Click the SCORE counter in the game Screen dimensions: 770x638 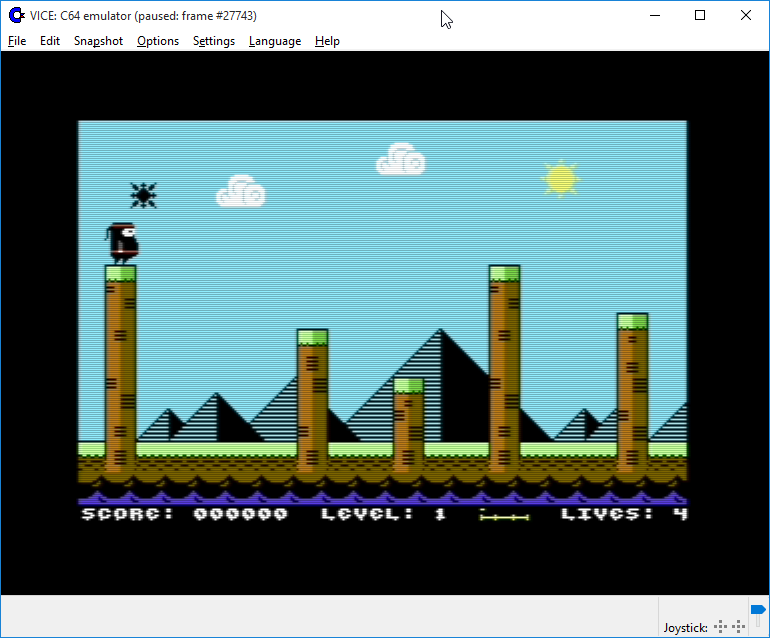coord(184,514)
